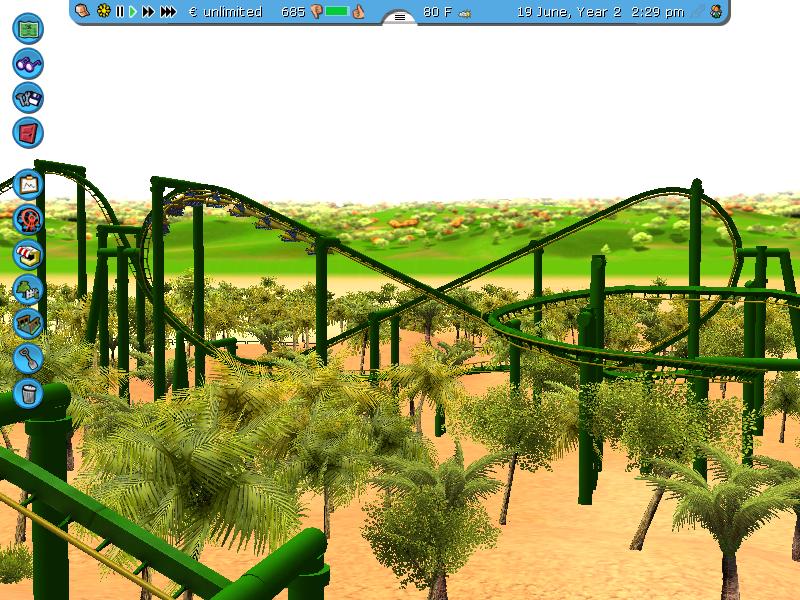Collapse the top status bar via center tab
Screen dimensions: 800x600
[x=399, y=17]
